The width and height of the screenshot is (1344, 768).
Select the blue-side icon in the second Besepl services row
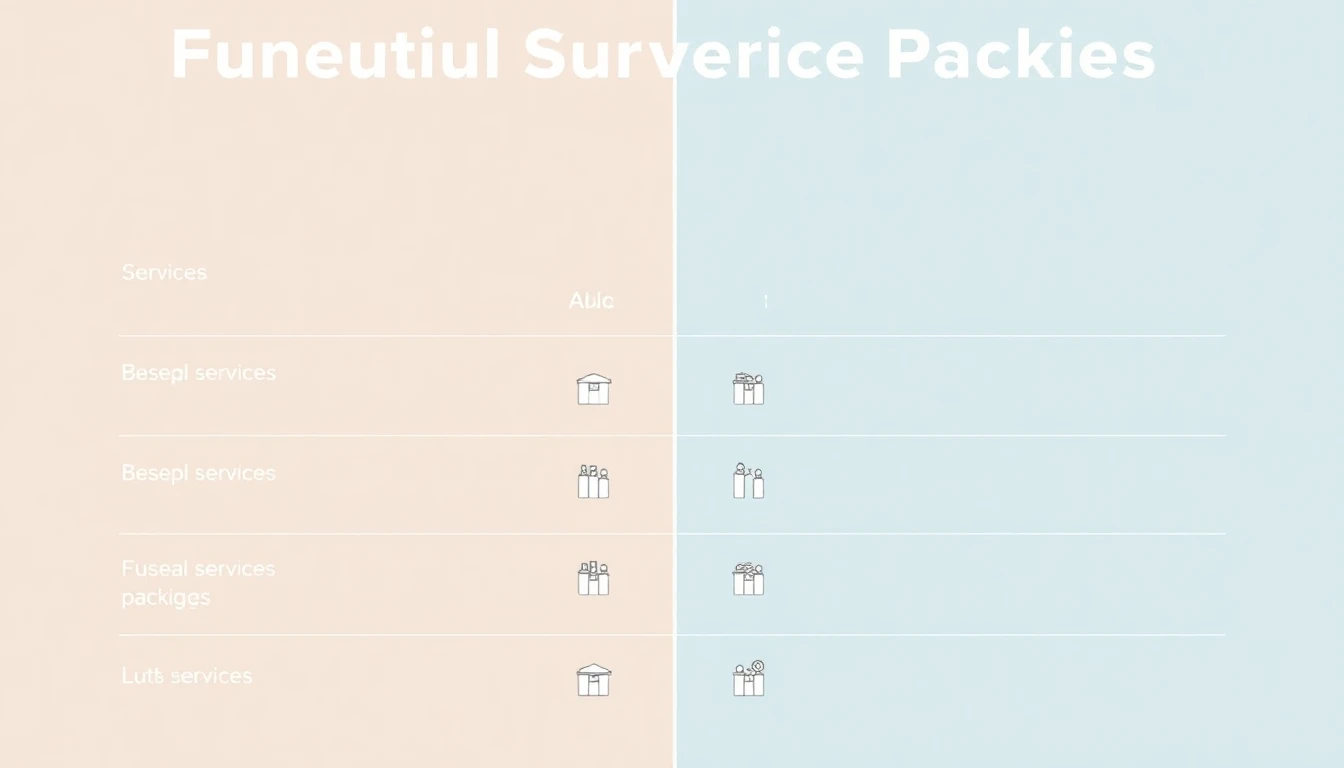pos(748,481)
